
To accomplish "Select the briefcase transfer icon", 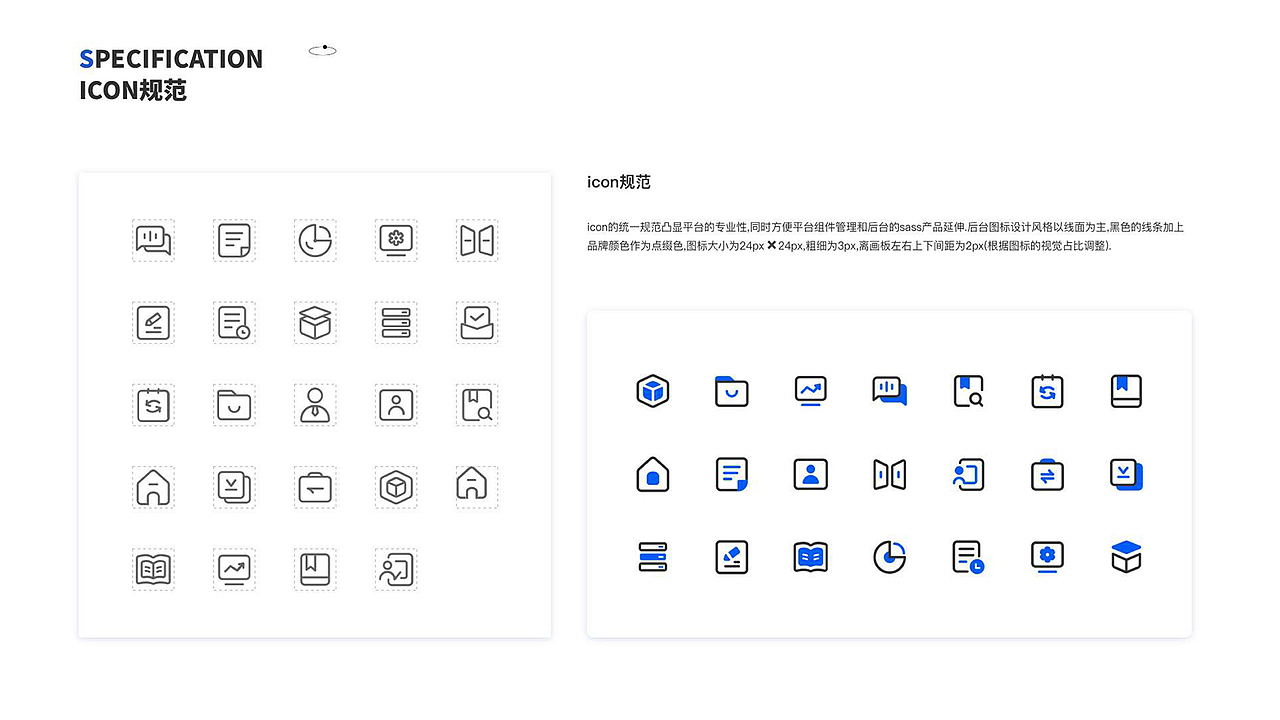I will tap(1047, 474).
